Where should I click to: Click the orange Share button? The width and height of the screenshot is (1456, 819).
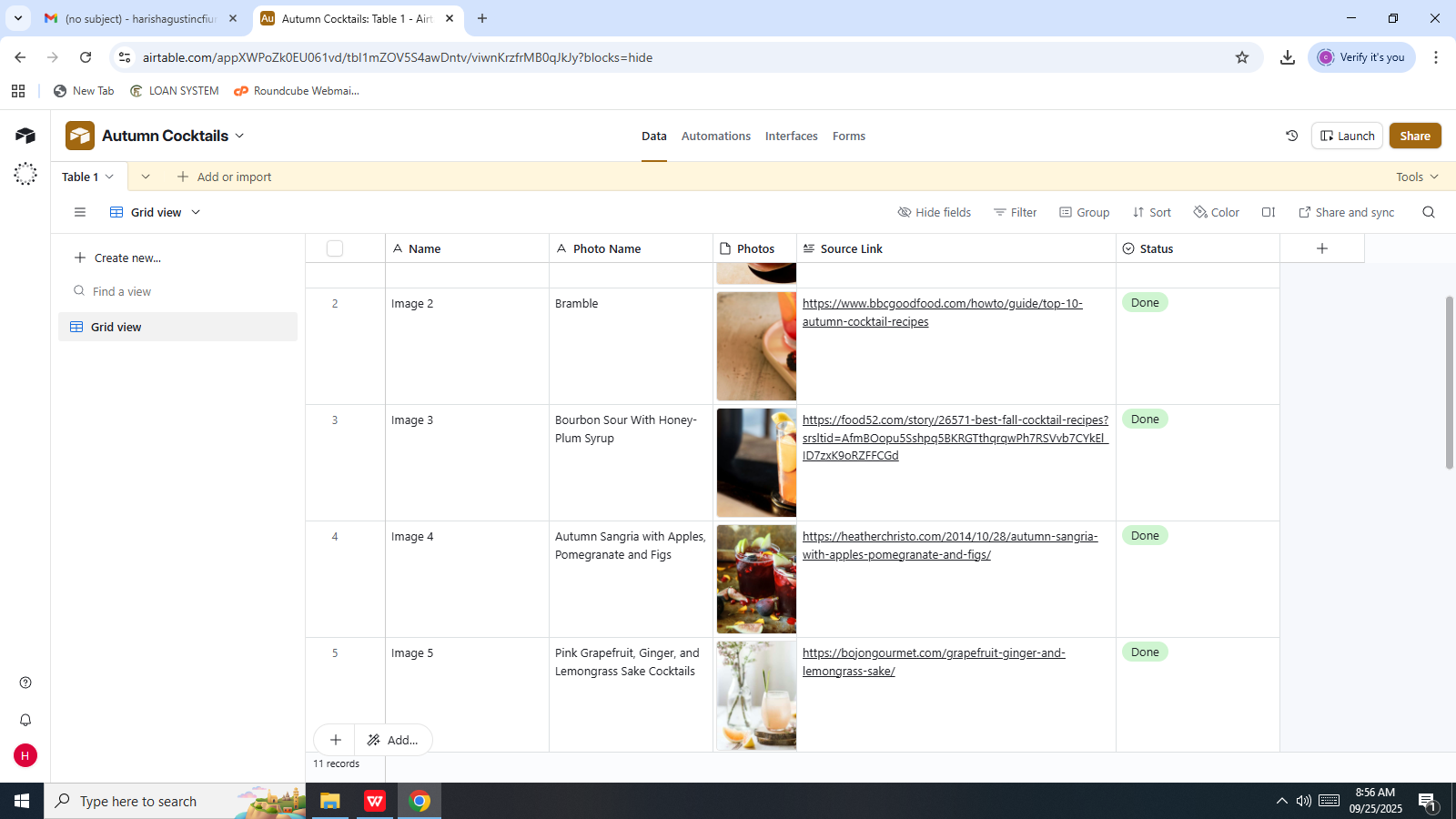coord(1414,136)
